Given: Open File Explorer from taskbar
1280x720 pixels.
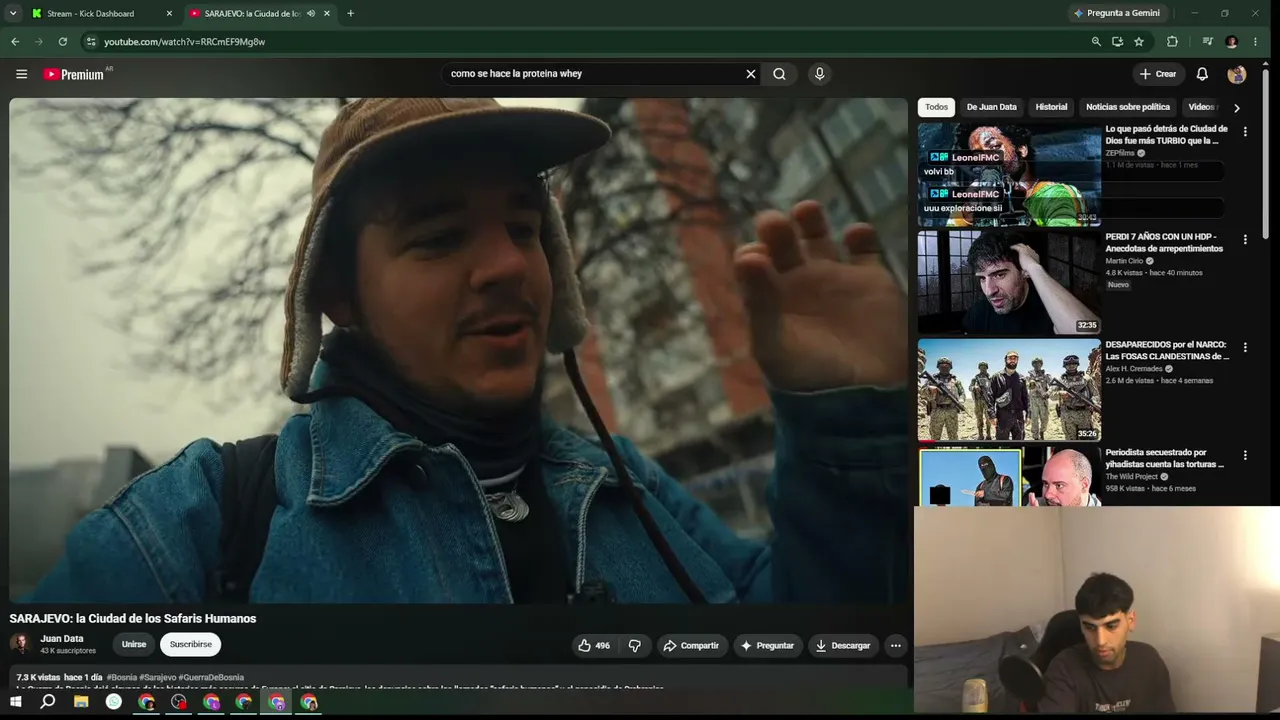Looking at the screenshot, I should pos(81,702).
